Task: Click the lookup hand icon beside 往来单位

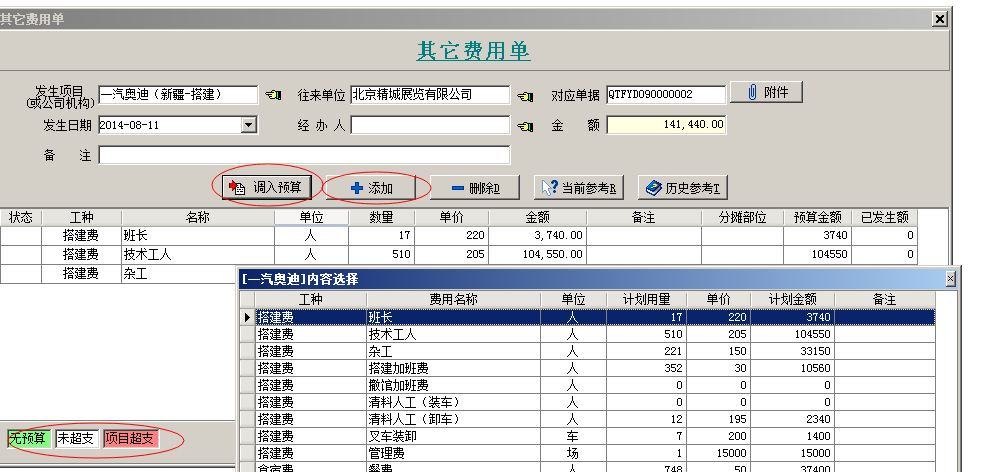Action: [525, 95]
